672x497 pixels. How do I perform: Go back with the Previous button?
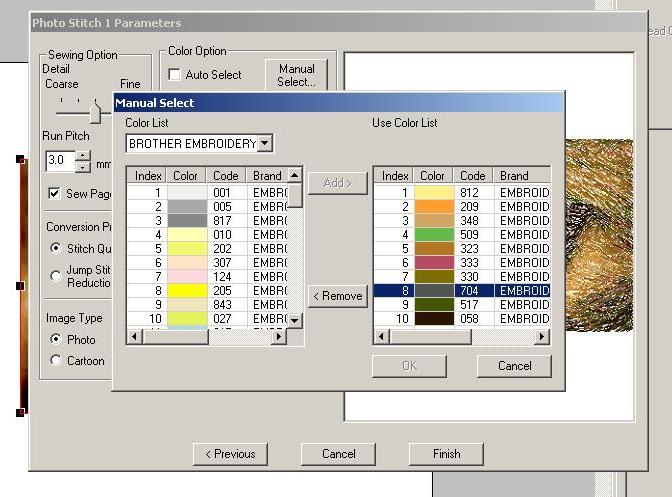[230, 454]
